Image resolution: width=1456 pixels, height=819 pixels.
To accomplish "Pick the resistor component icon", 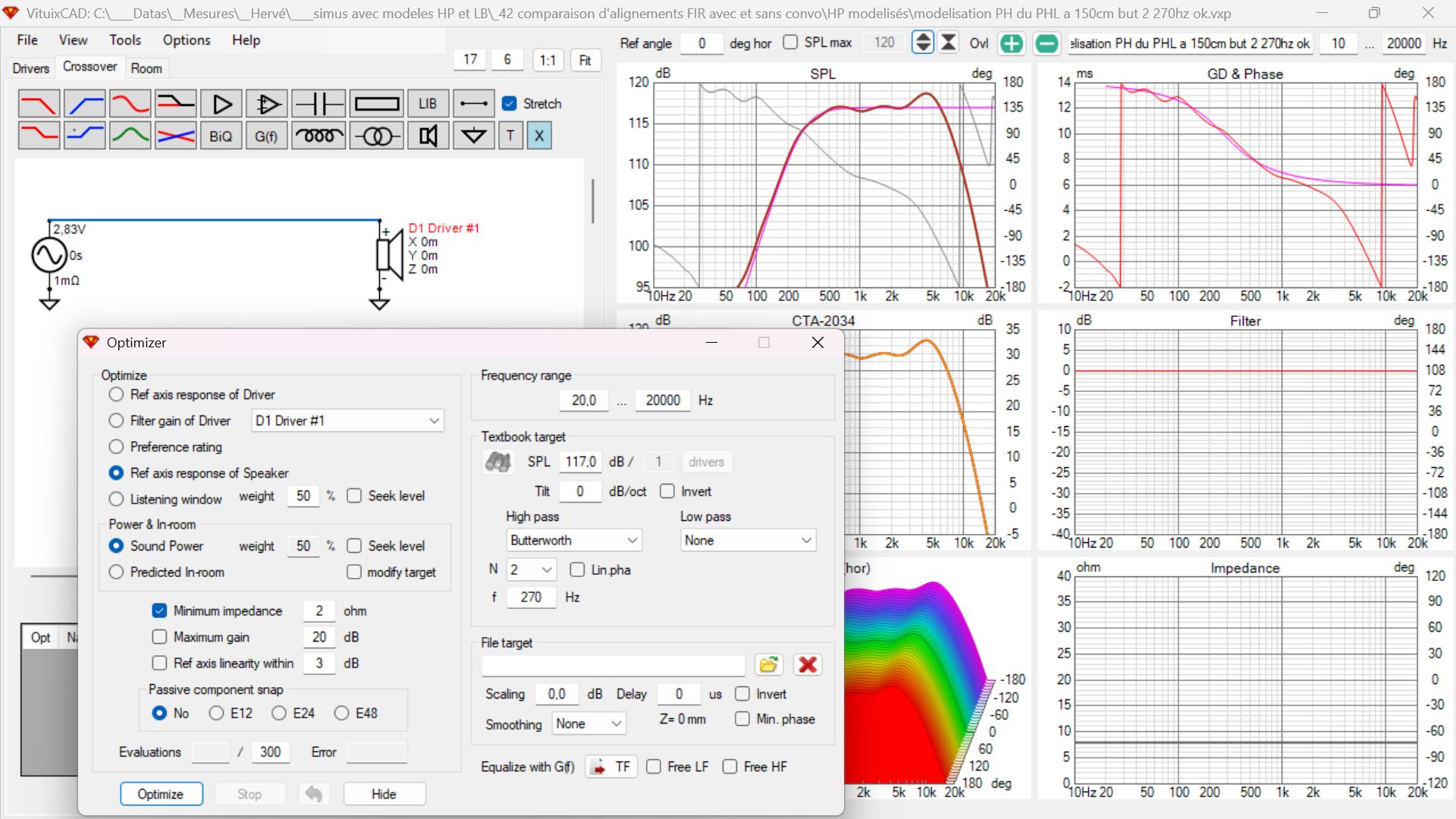I will (377, 104).
